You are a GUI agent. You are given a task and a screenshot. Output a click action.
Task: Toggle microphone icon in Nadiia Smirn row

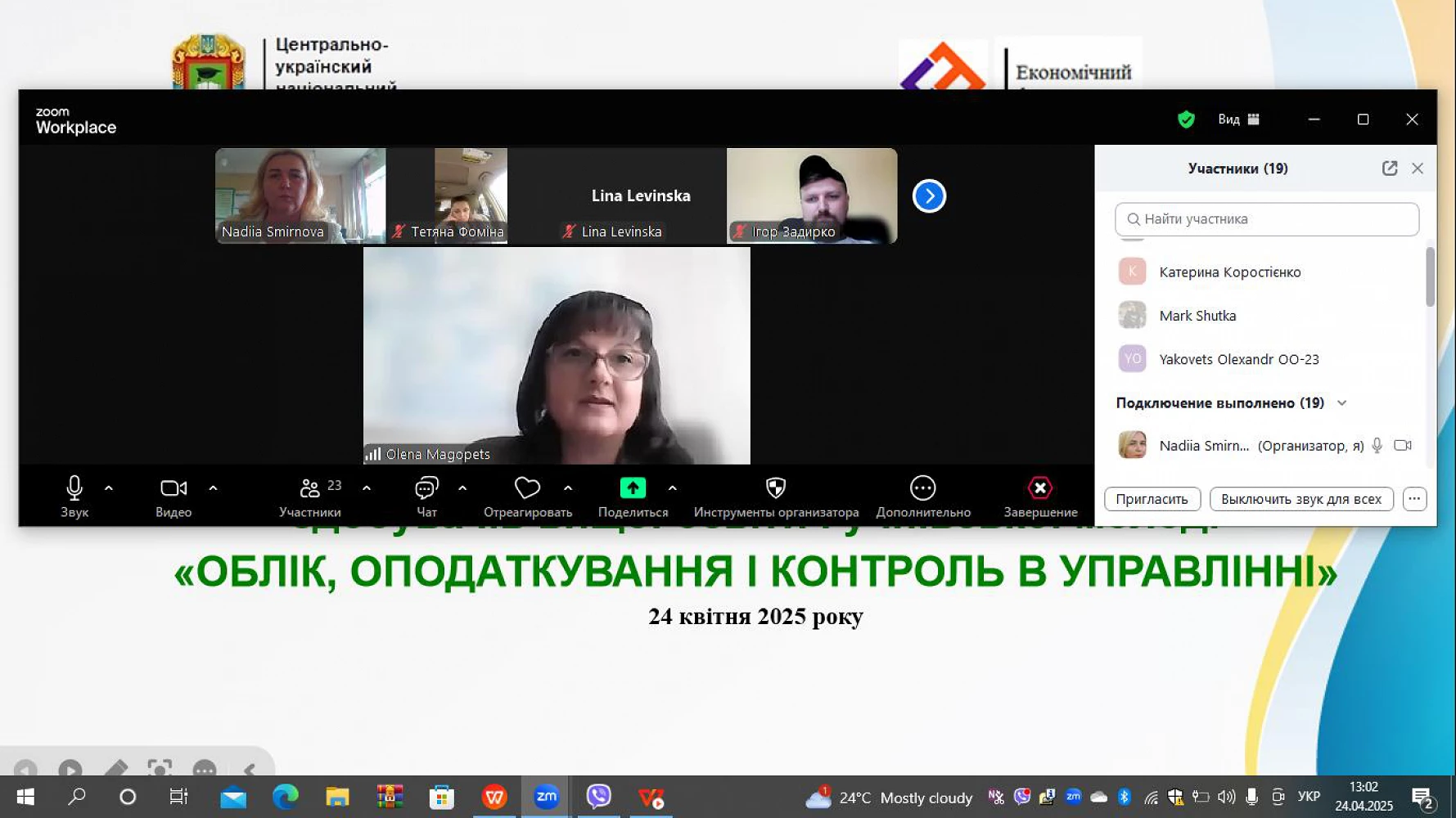1377,445
